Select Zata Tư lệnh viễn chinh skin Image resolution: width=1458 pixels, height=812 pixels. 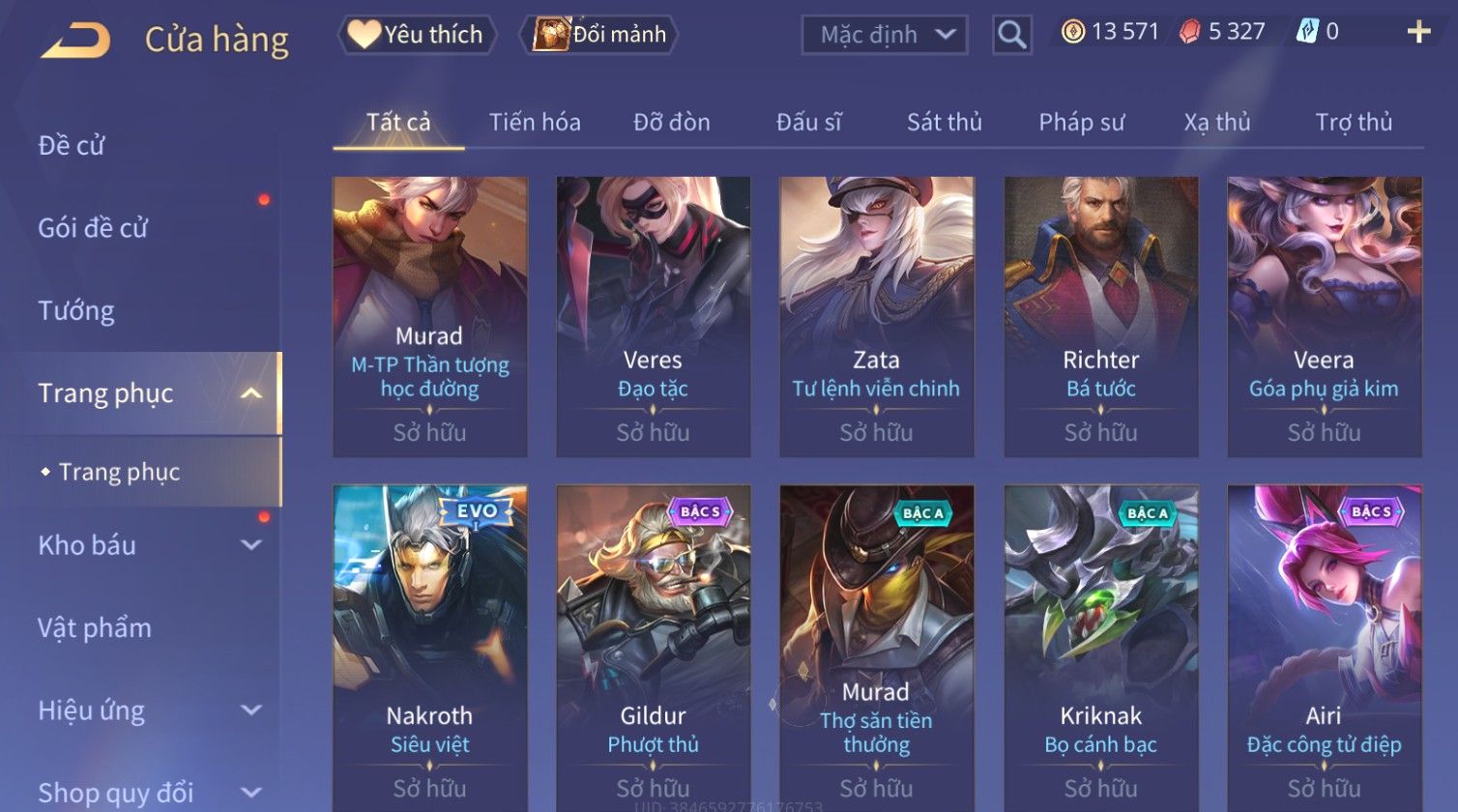877,316
